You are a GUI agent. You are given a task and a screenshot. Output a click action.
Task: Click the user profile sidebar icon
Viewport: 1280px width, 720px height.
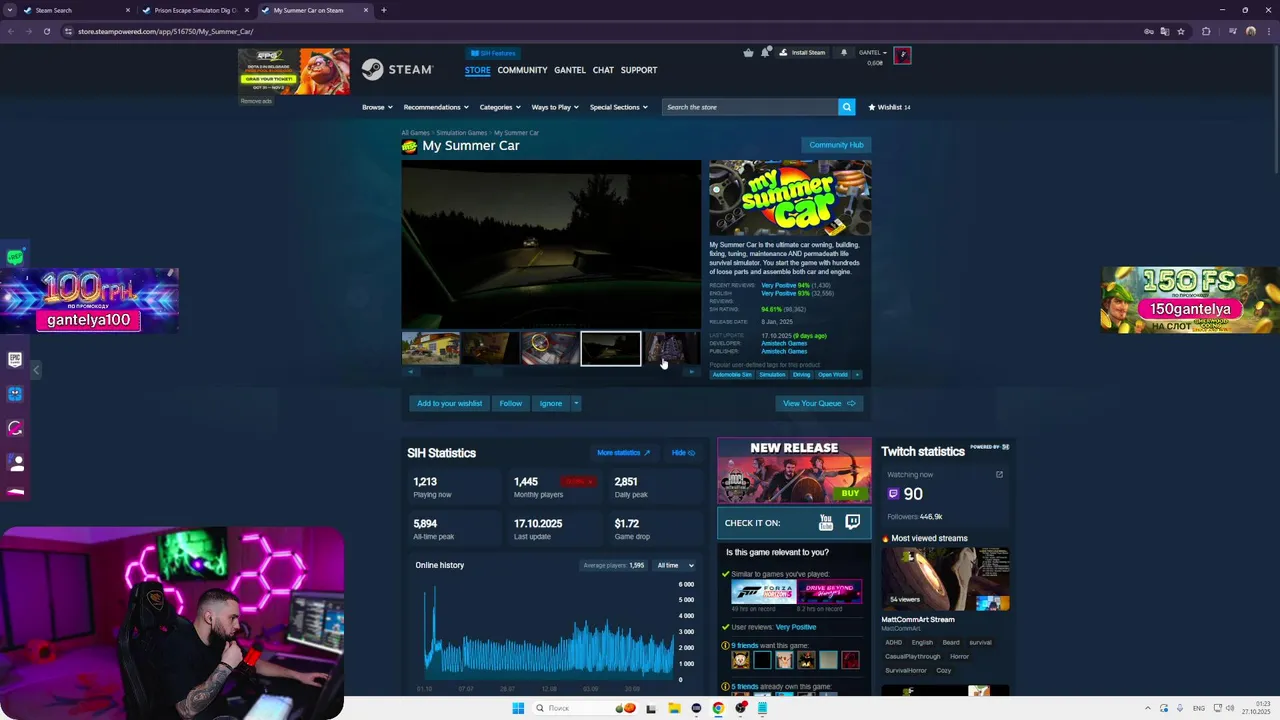(x=15, y=463)
